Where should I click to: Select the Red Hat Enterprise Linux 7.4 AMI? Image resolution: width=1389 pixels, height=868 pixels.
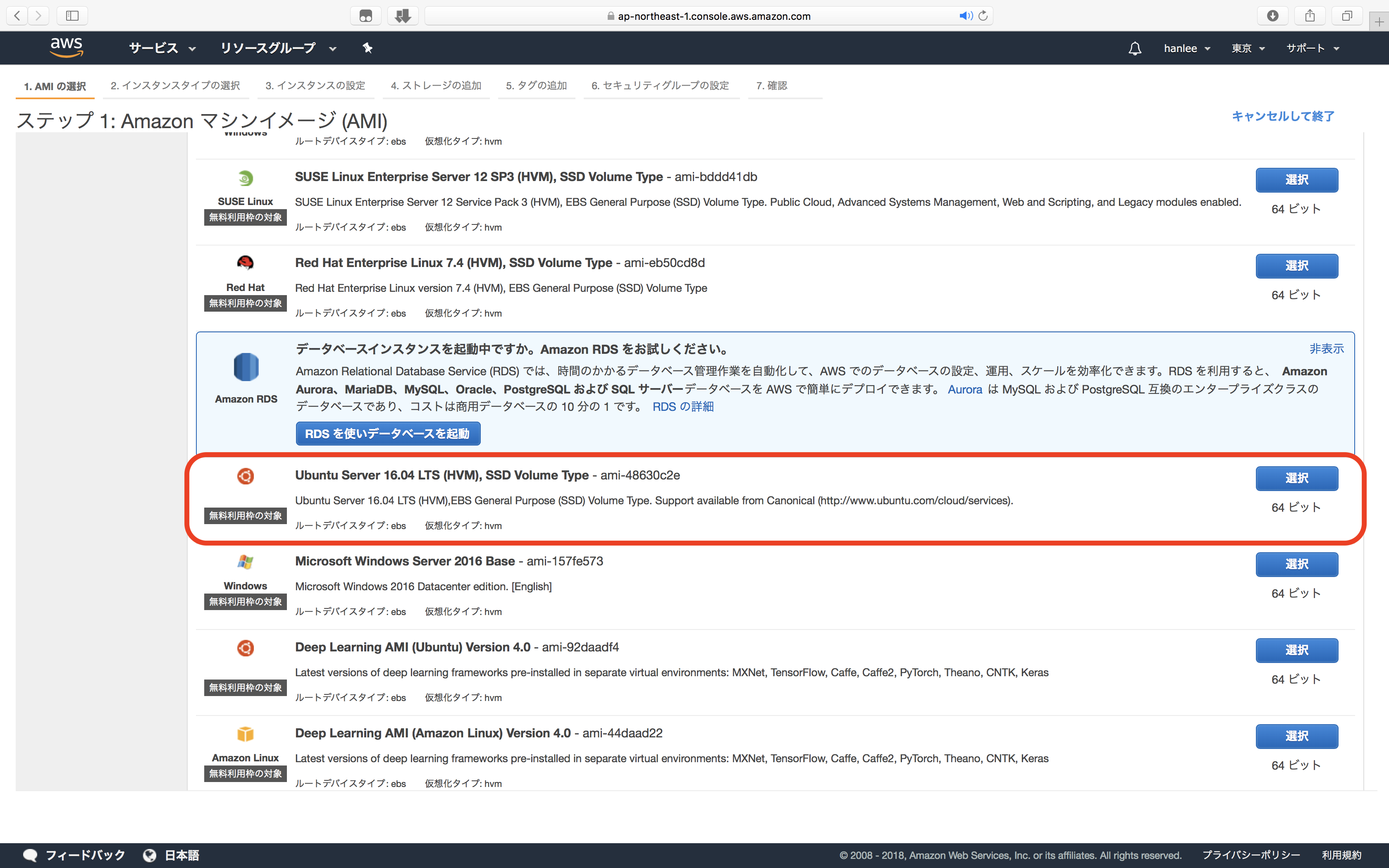click(x=1296, y=266)
